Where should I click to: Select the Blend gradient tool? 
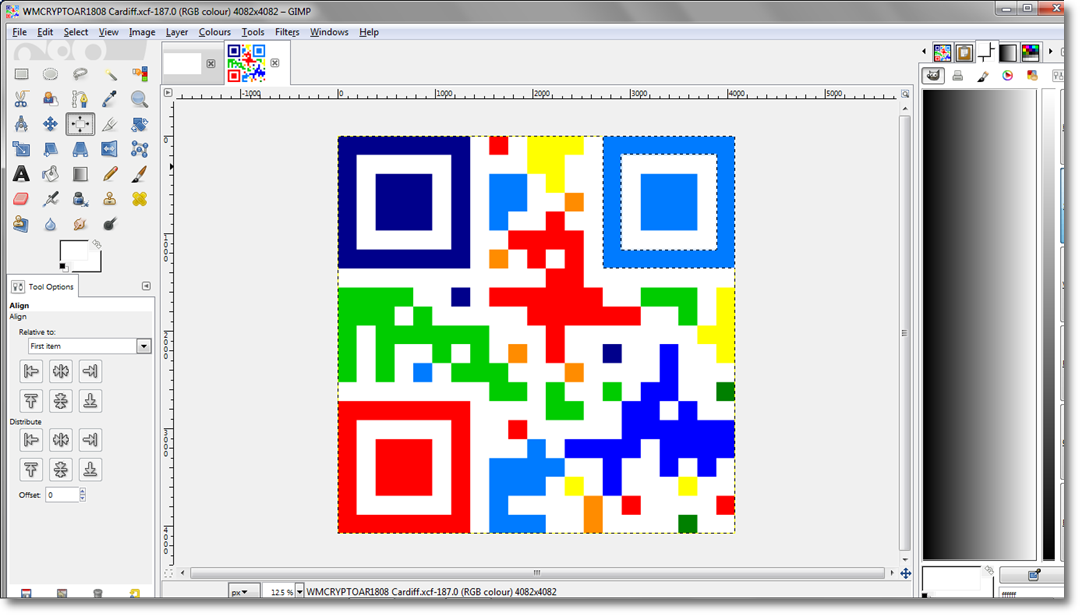click(80, 174)
